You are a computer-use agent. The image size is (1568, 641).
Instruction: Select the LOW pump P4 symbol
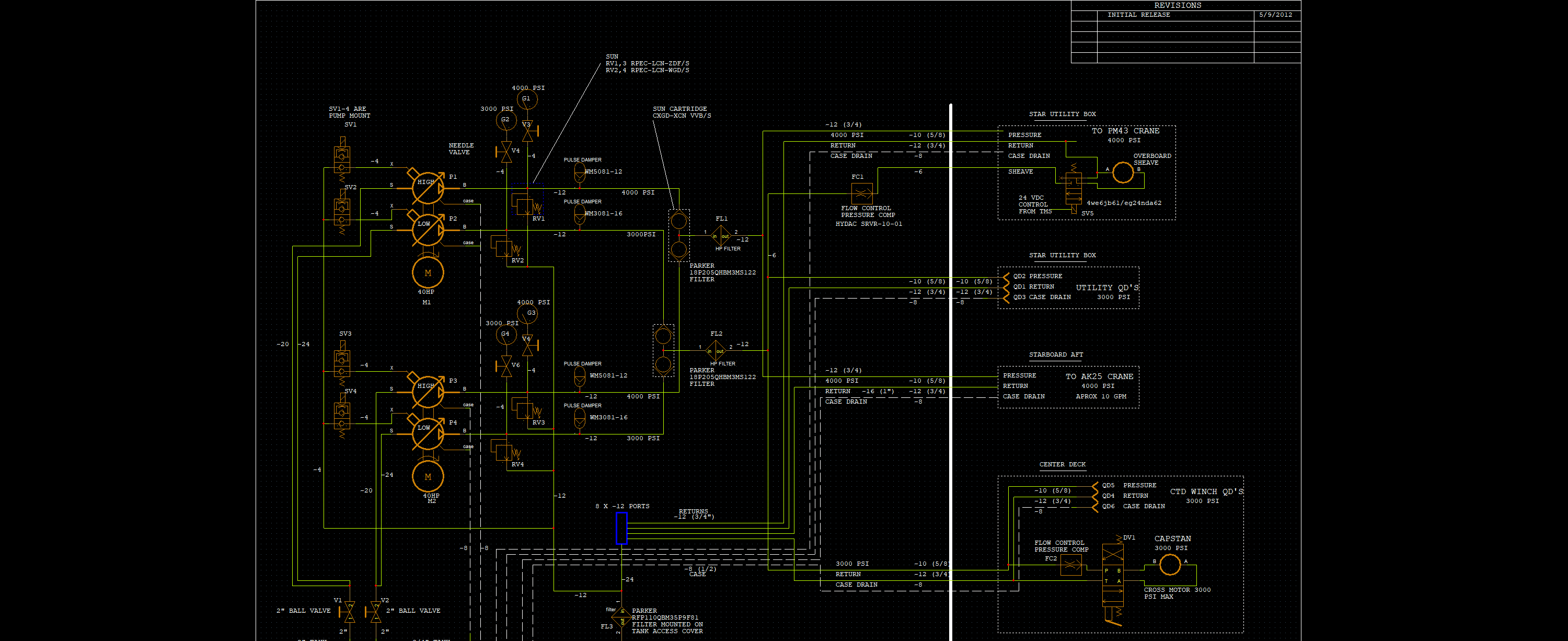tap(428, 433)
